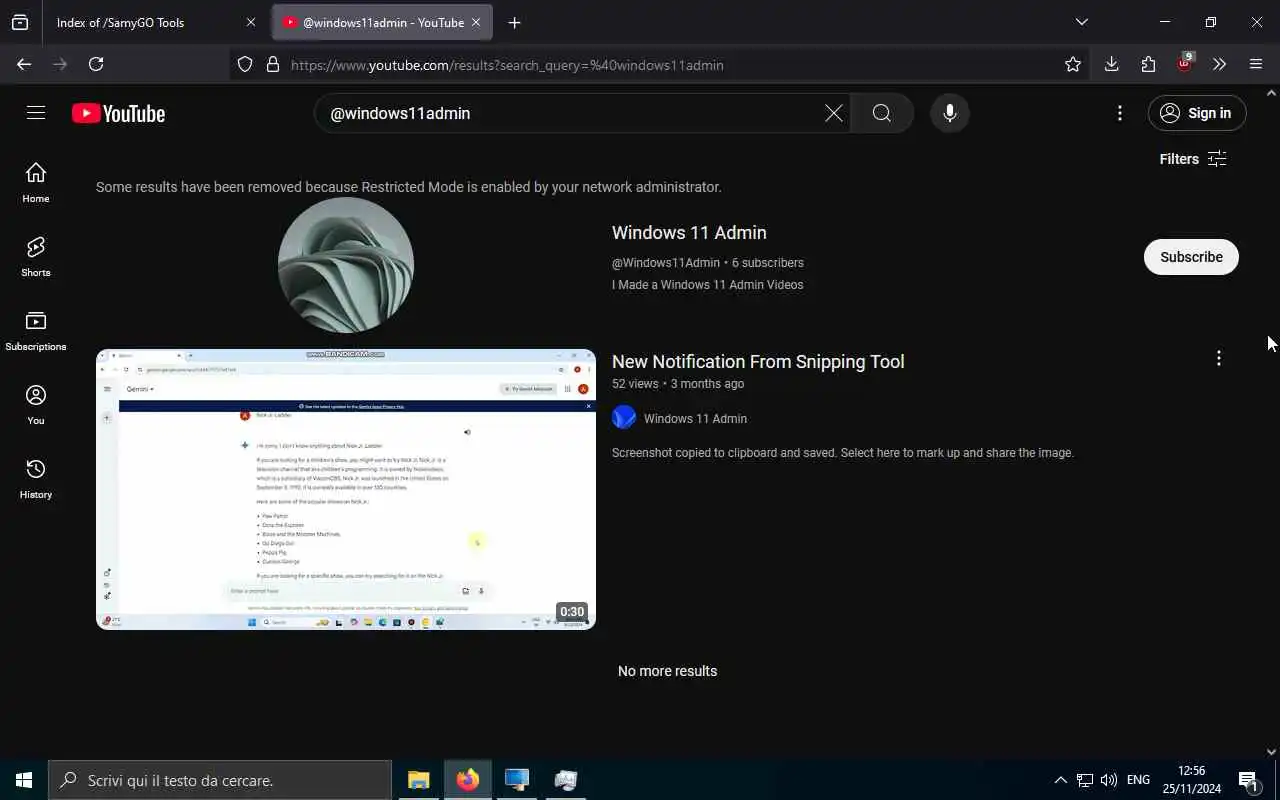Open more actions for Snipping Tool video
This screenshot has width=1280, height=800.
(x=1219, y=358)
